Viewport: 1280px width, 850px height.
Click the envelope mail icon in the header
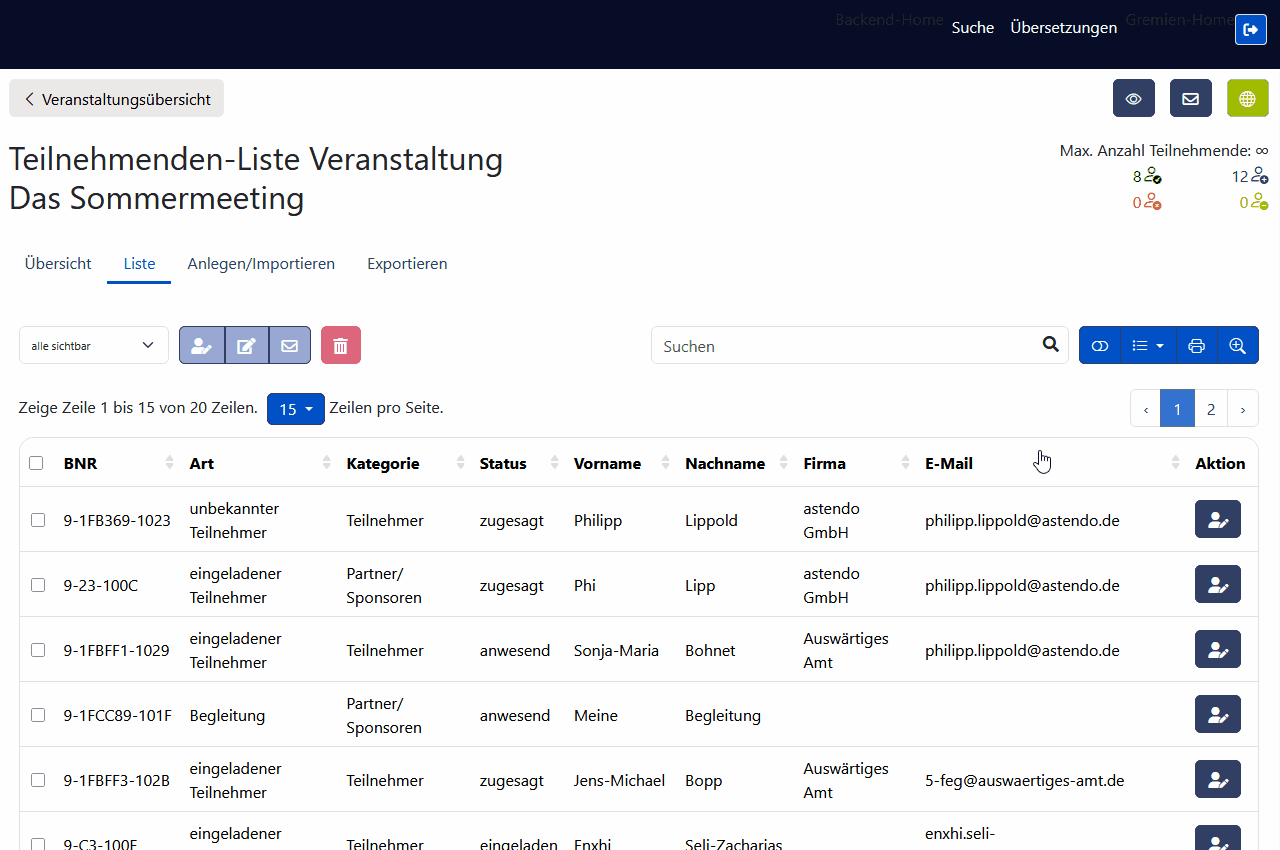point(1190,98)
